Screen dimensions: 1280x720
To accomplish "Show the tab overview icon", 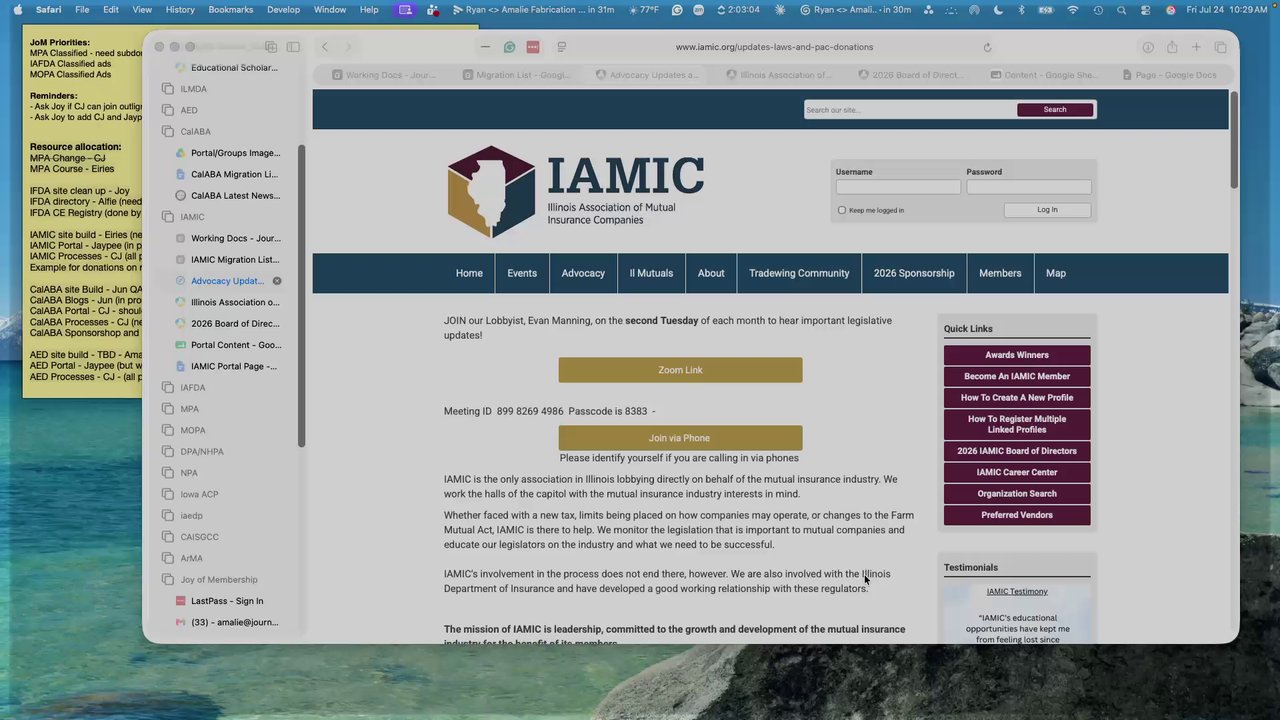I will pyautogui.click(x=1220, y=47).
